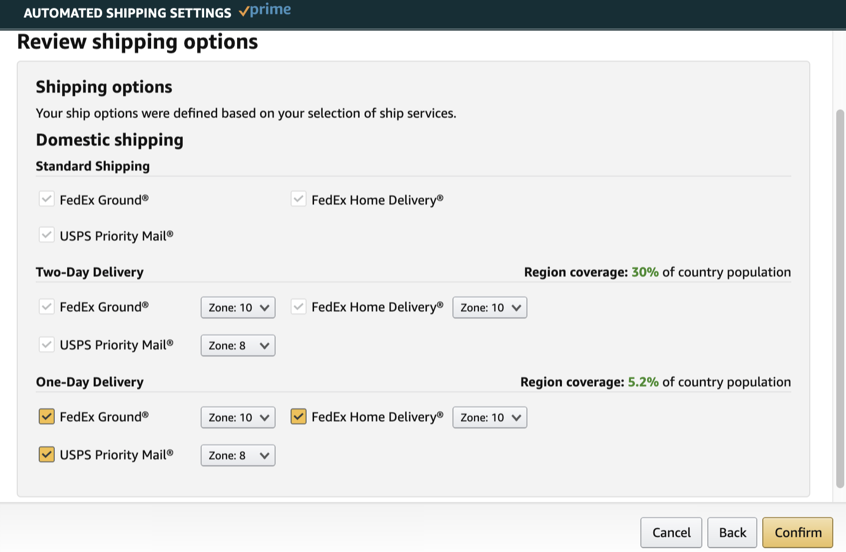Toggle Standard Shipping FedEx Ground checkbox
The width and height of the screenshot is (846, 552).
pos(47,199)
